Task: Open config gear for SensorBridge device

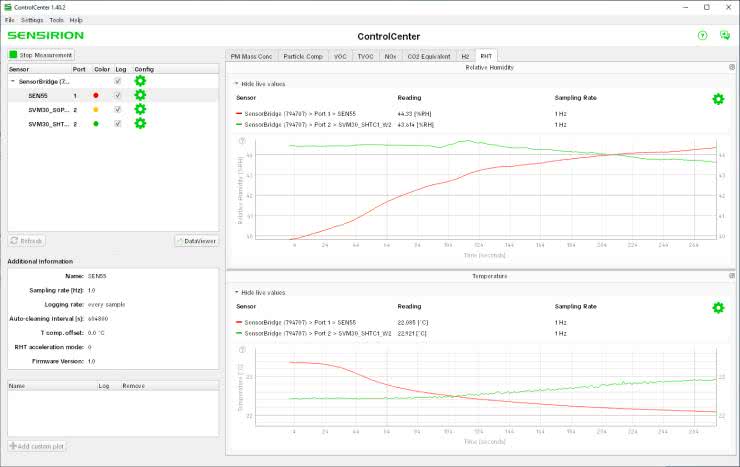Action: [140, 81]
